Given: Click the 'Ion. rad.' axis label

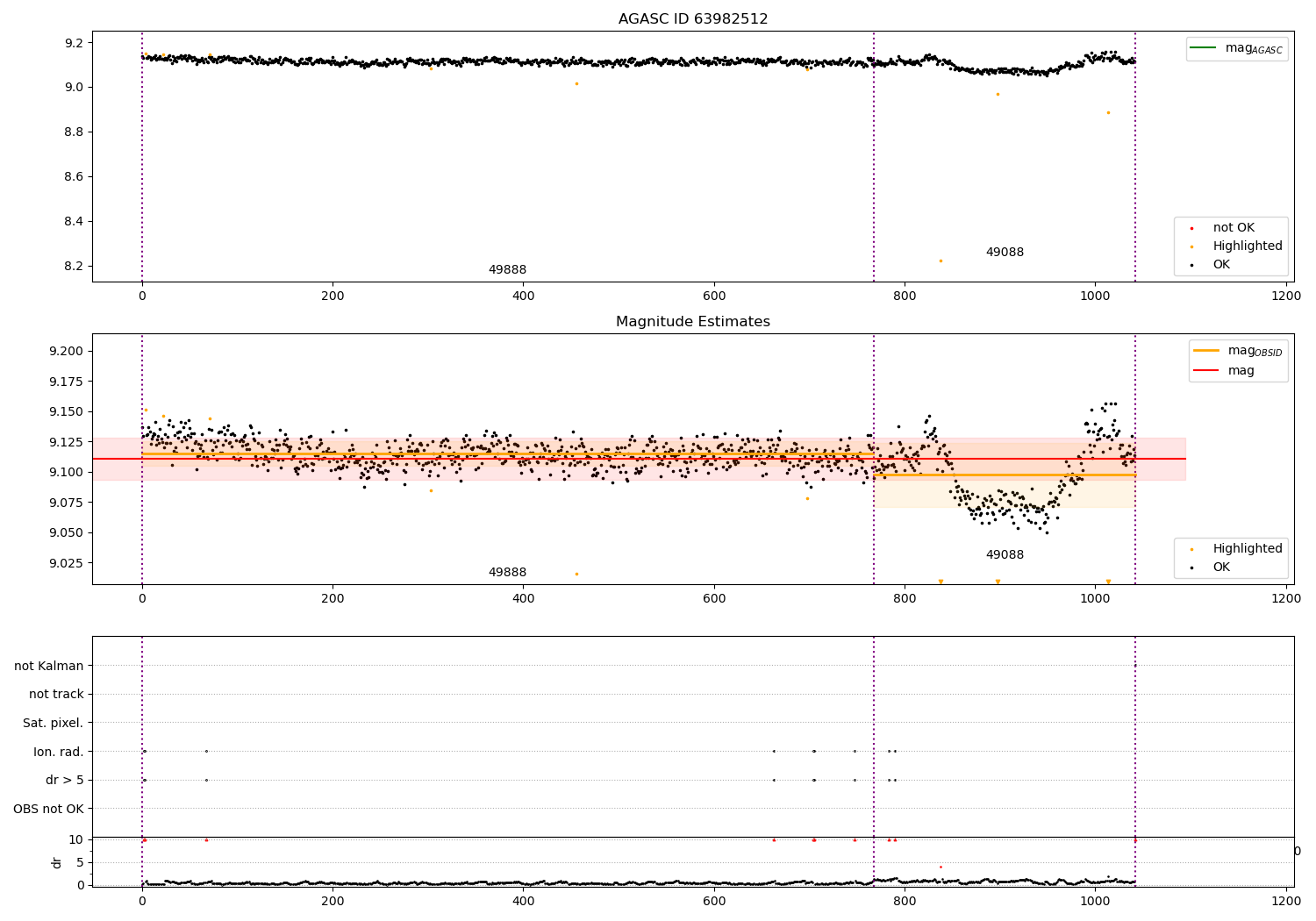Looking at the screenshot, I should click(x=59, y=752).
